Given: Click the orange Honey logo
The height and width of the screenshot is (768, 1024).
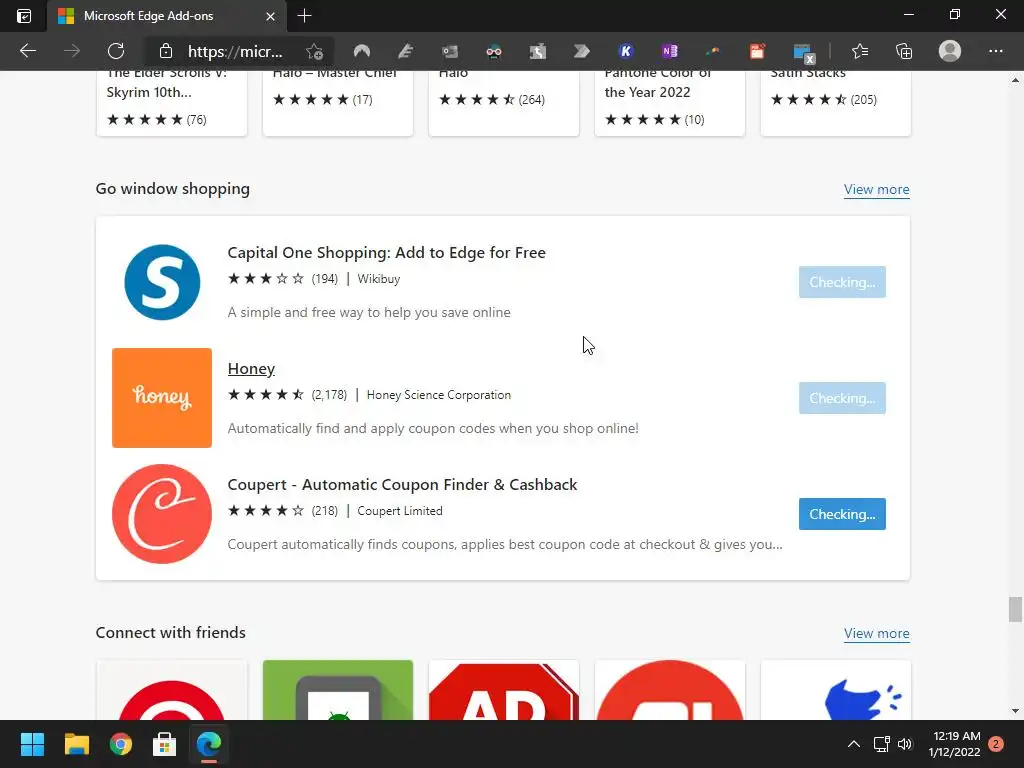Looking at the screenshot, I should point(162,398).
